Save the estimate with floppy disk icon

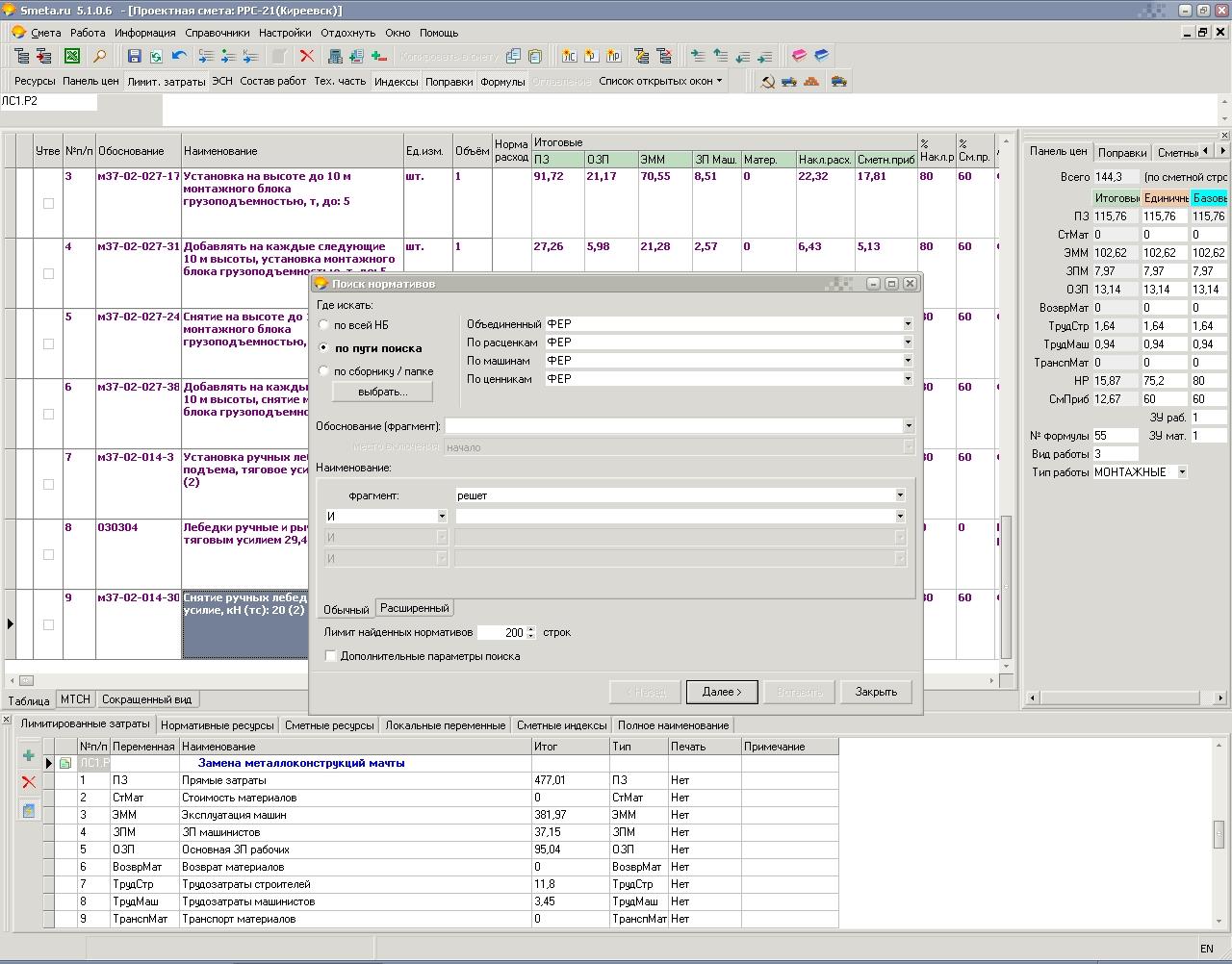(135, 56)
